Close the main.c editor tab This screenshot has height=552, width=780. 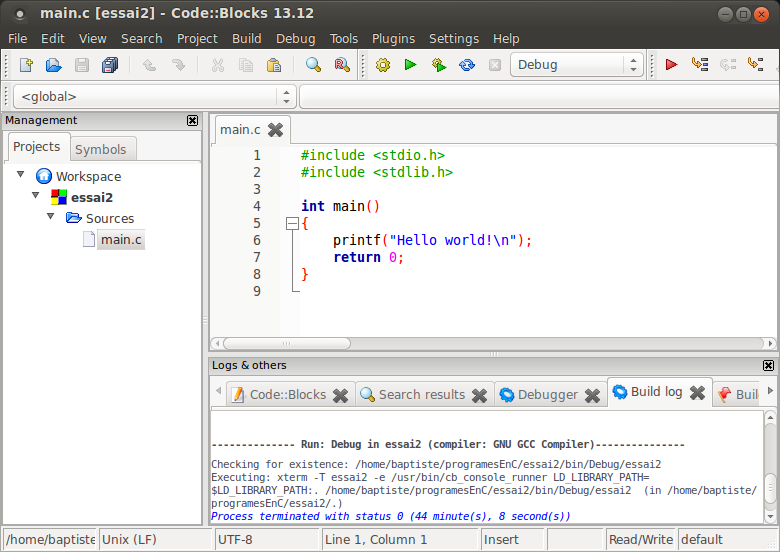(275, 130)
